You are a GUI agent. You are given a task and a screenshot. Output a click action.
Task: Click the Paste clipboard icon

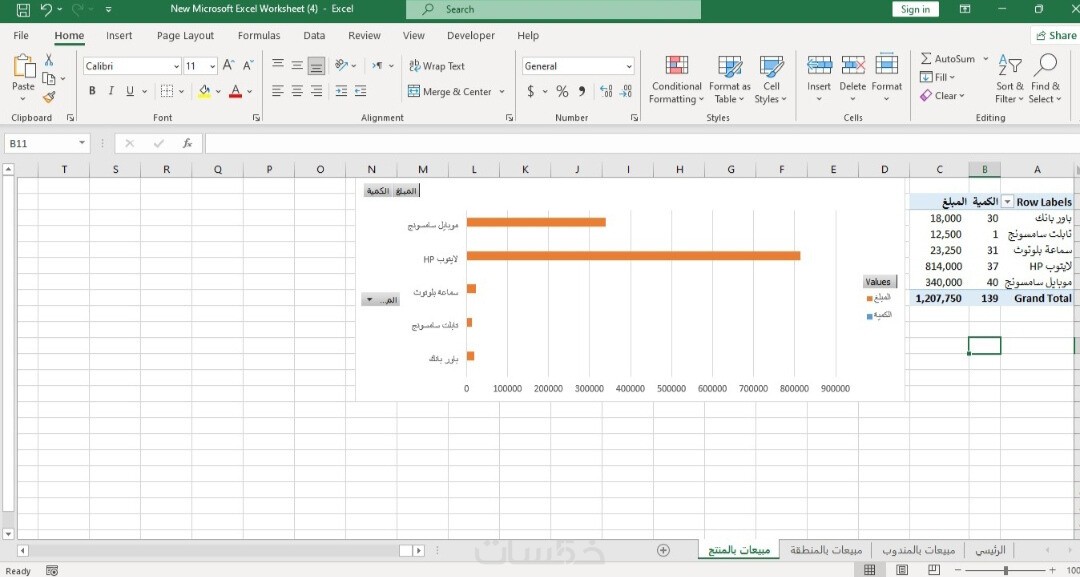[x=23, y=66]
